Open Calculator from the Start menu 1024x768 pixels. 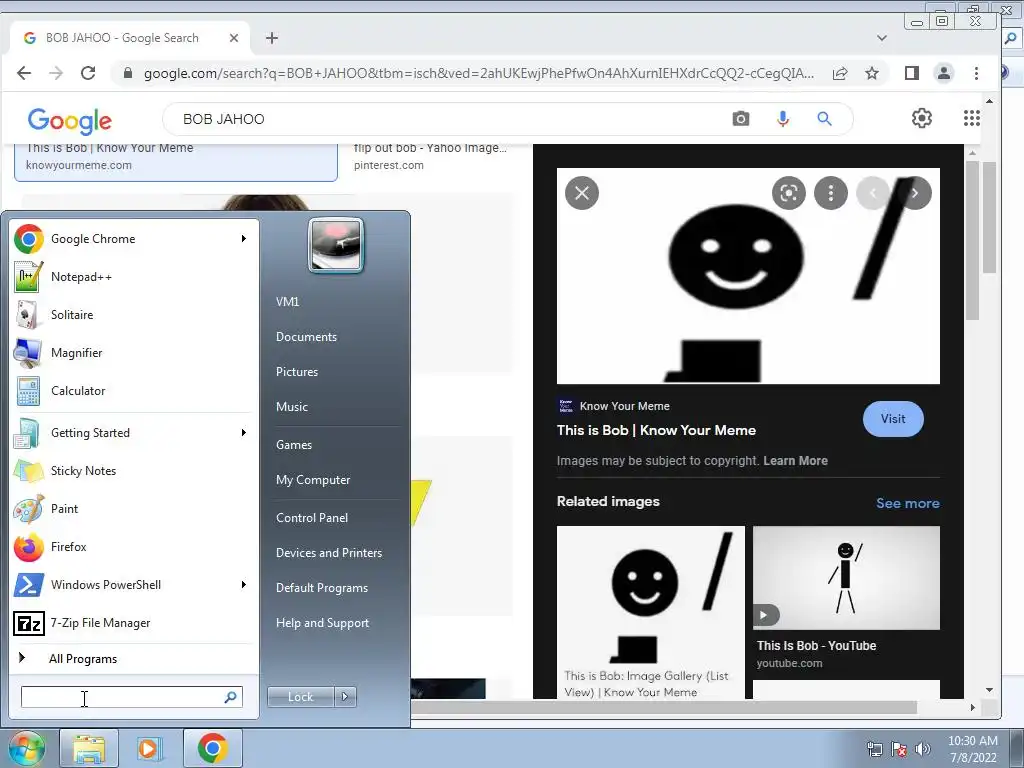click(131, 391)
